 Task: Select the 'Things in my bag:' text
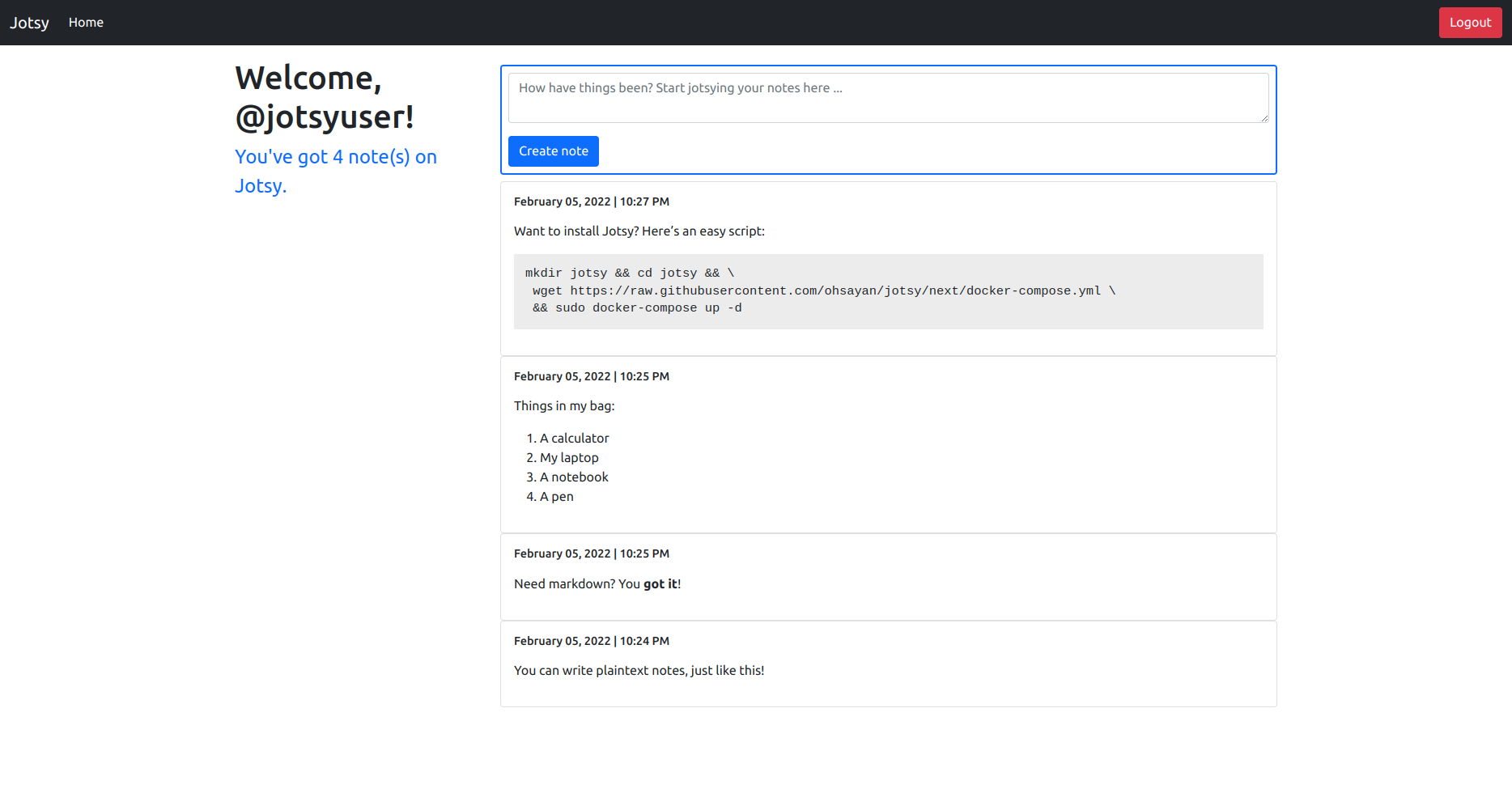[x=564, y=406]
